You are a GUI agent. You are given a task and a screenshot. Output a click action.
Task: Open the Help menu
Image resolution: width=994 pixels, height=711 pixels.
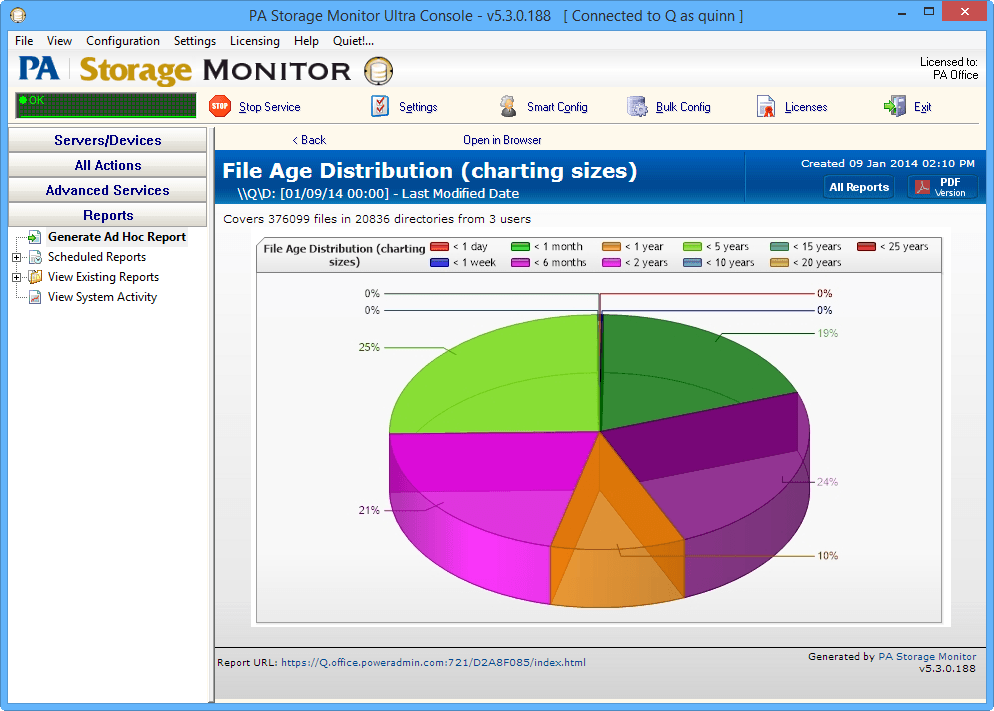pyautogui.click(x=306, y=41)
